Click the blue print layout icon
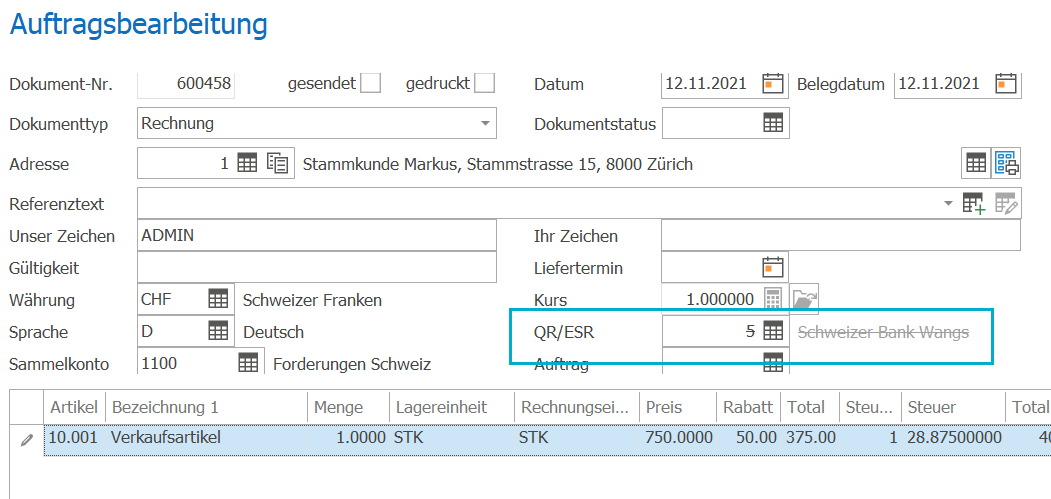The height and width of the screenshot is (499, 1051). tap(1006, 163)
